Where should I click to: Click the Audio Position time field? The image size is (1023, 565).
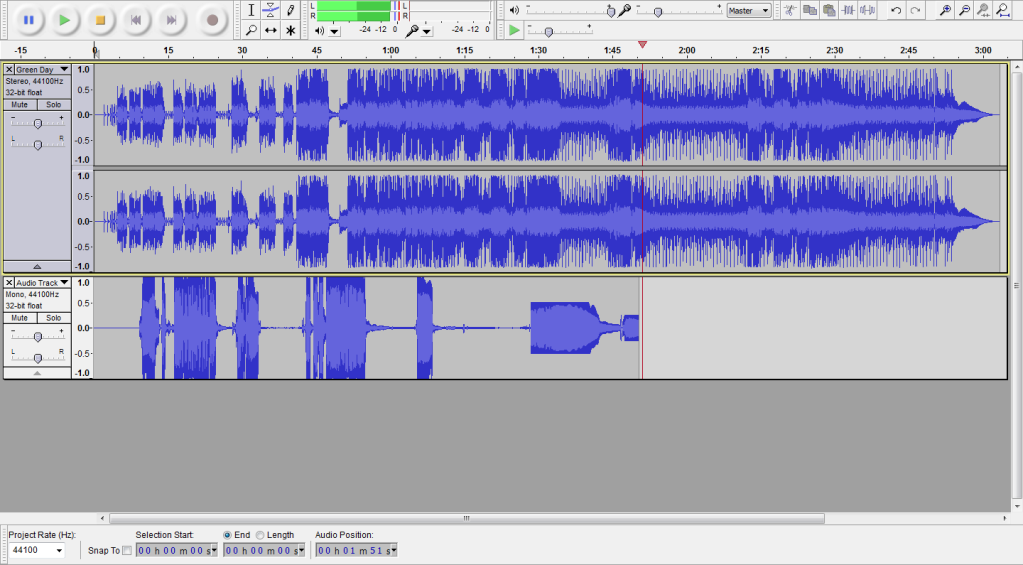(356, 550)
